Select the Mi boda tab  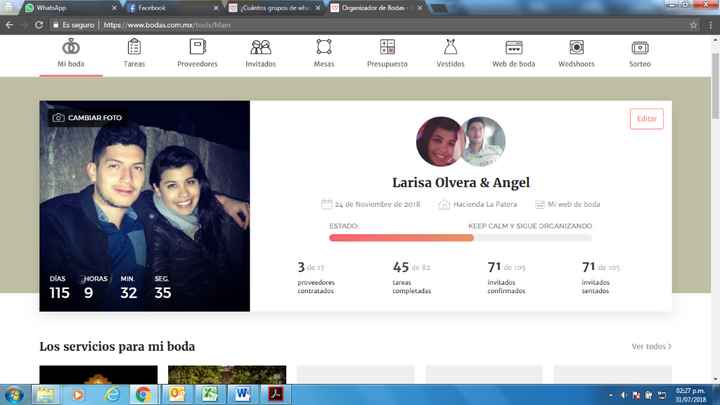pos(71,53)
